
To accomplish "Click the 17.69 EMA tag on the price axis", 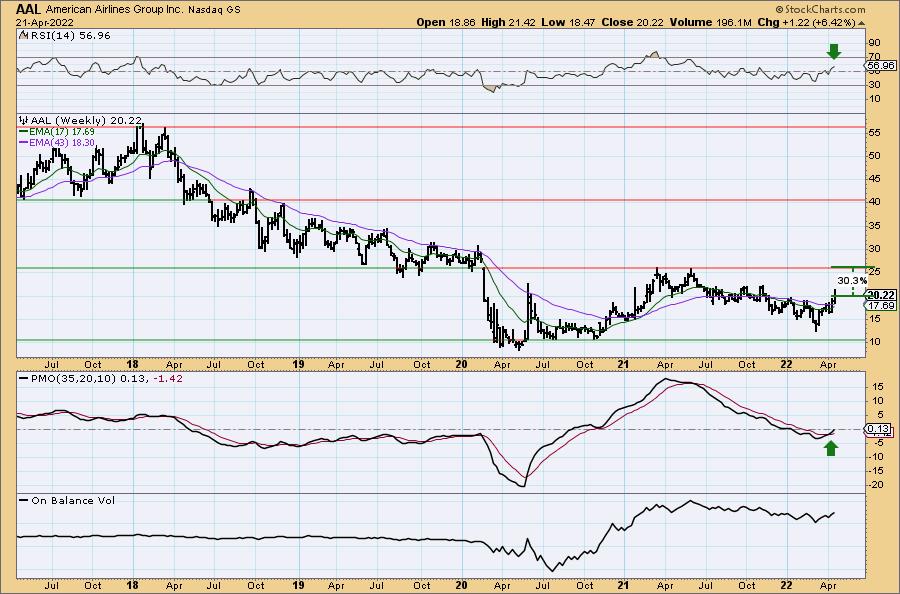I will tap(882, 306).
